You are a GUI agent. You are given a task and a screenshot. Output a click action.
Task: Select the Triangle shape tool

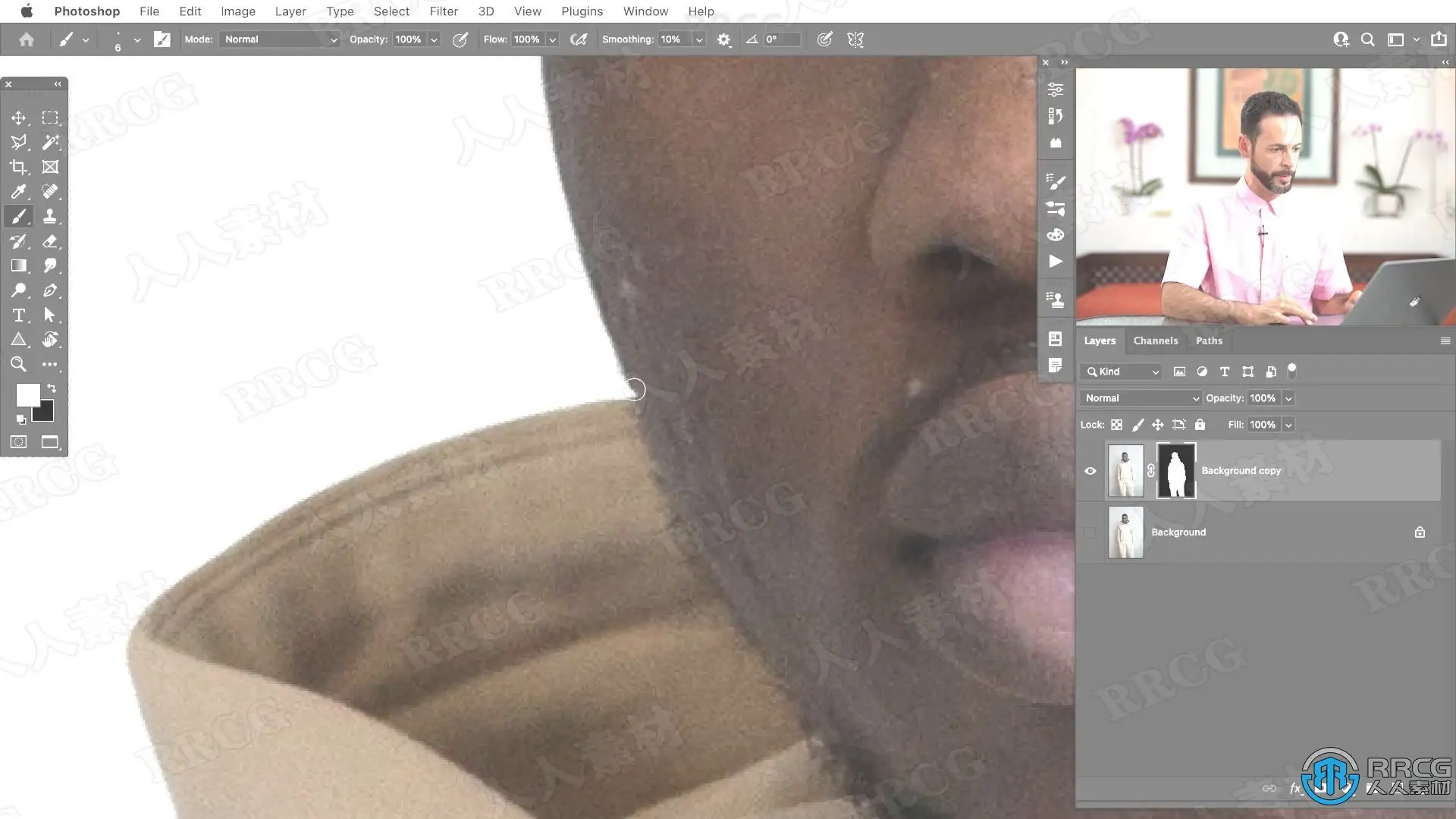click(x=19, y=340)
